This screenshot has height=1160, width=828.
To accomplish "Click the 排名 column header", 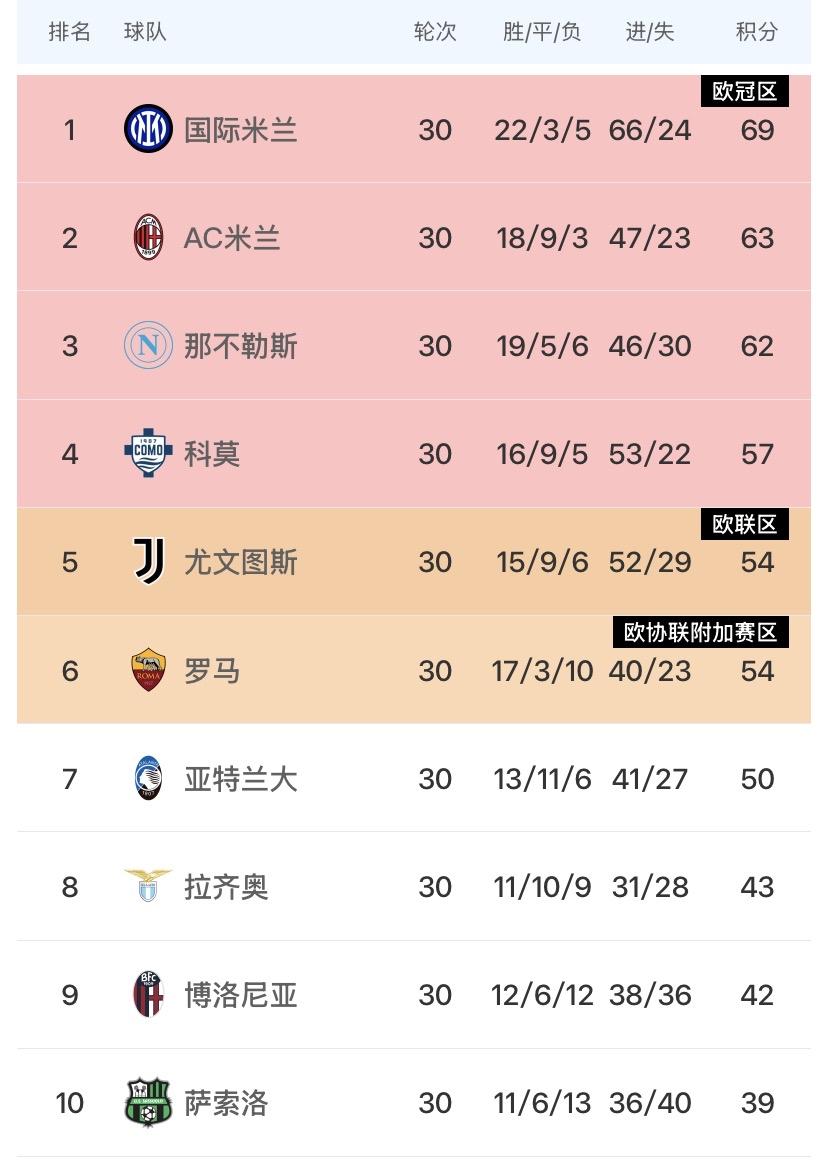I will pos(70,32).
